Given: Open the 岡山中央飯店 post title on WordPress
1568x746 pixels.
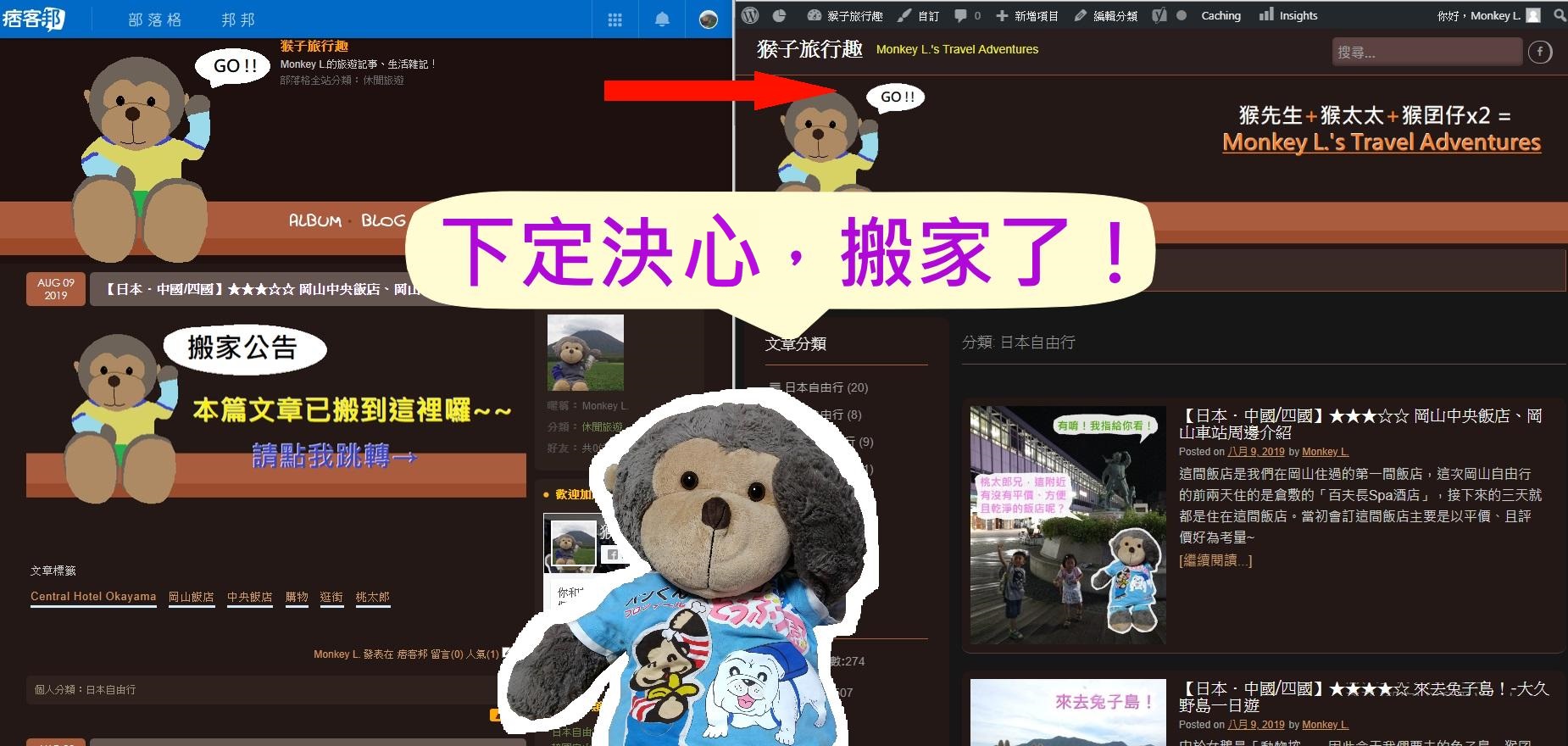Looking at the screenshot, I should click(1360, 424).
